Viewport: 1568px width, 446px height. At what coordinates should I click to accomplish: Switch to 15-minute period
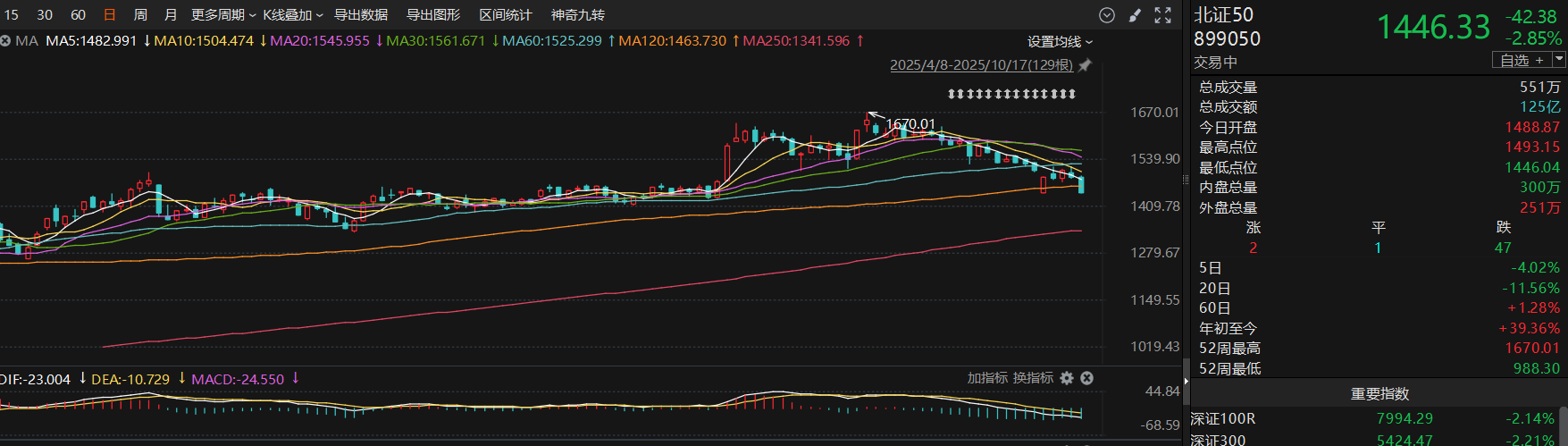(x=11, y=15)
